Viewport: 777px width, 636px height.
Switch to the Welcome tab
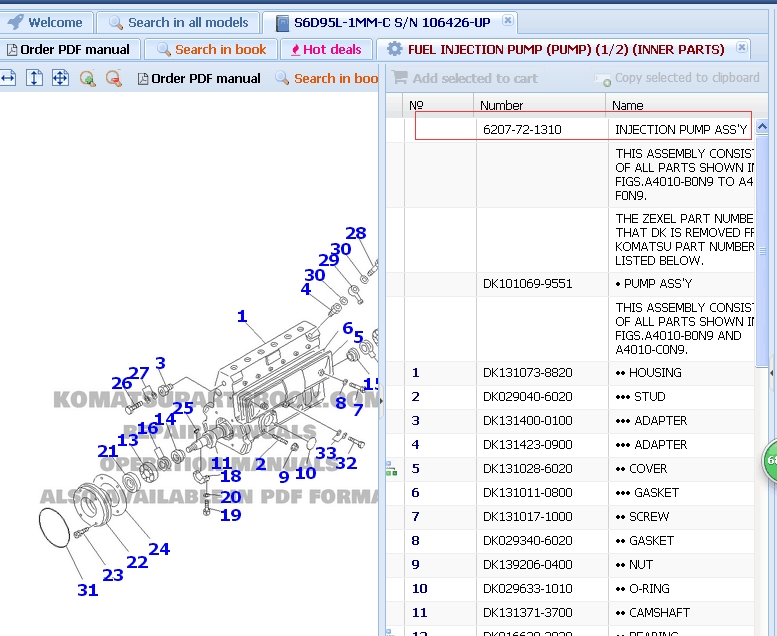click(x=46, y=22)
